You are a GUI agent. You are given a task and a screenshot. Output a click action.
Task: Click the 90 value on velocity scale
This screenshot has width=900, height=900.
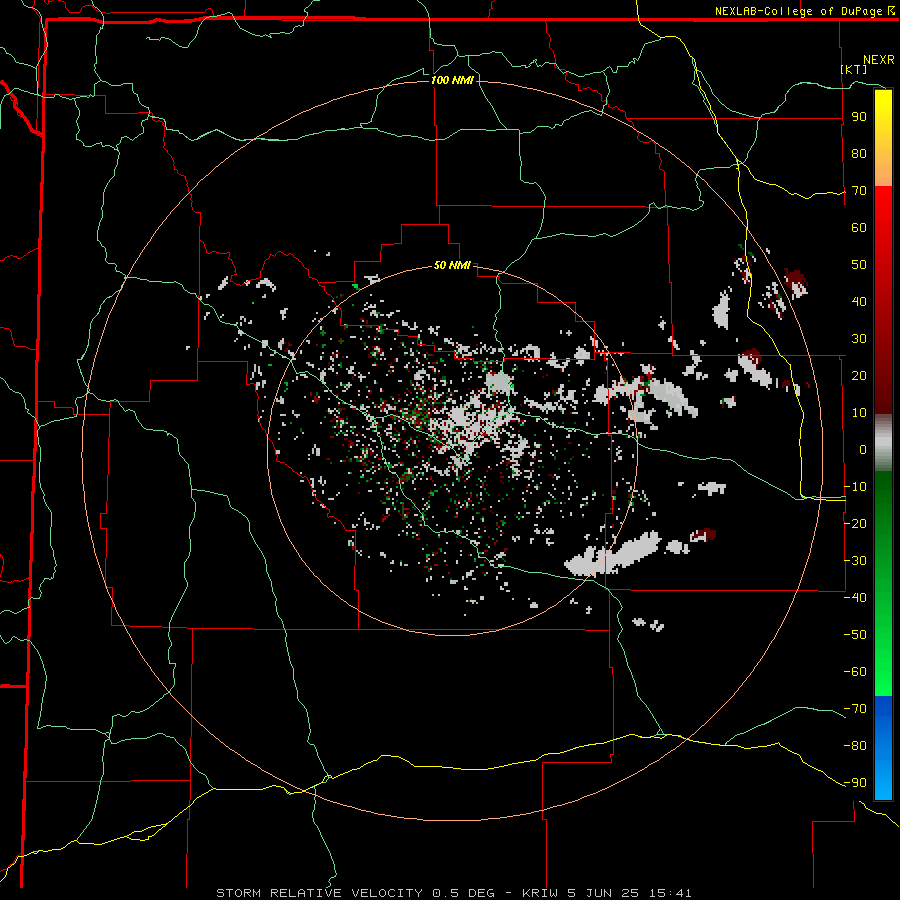[859, 117]
